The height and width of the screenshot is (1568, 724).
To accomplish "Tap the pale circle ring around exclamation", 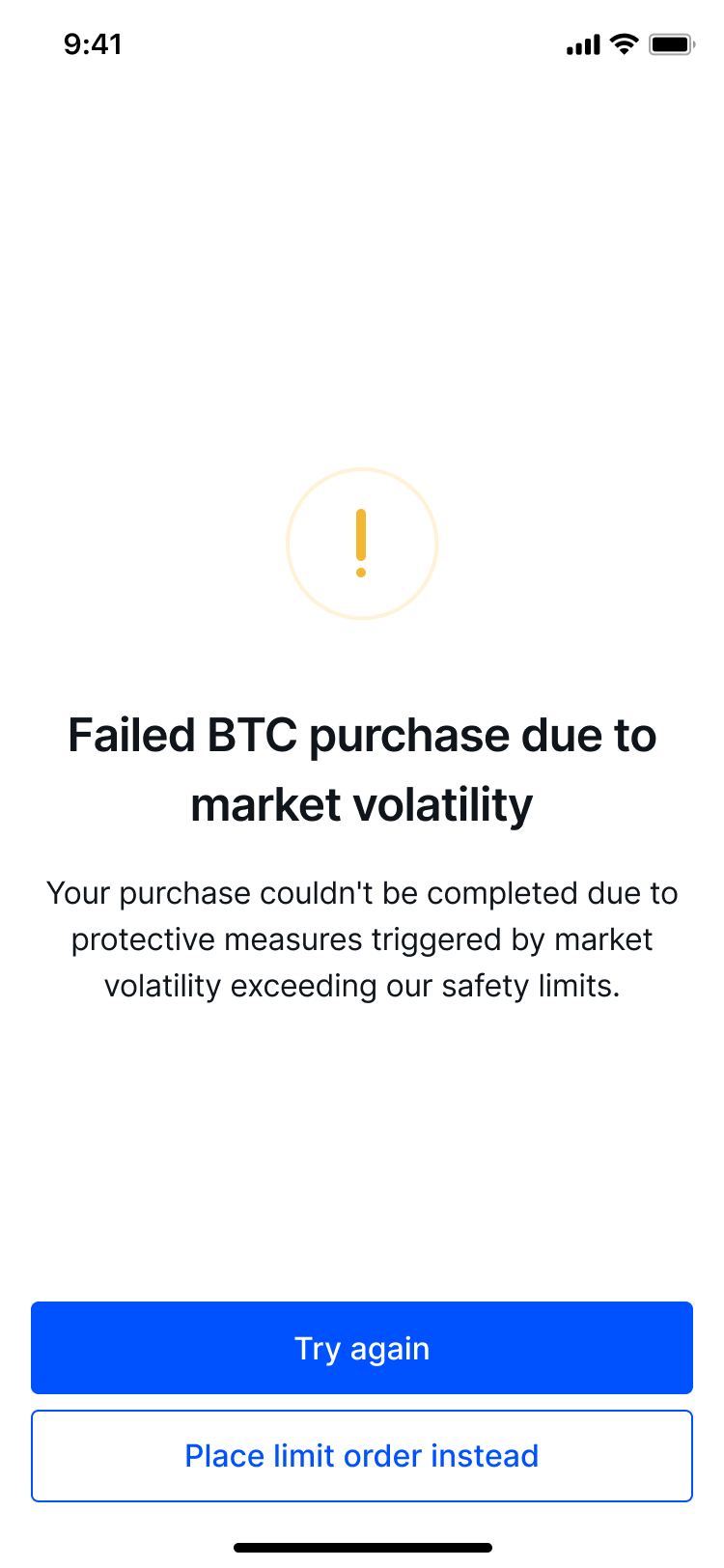I will pyautogui.click(x=362, y=544).
